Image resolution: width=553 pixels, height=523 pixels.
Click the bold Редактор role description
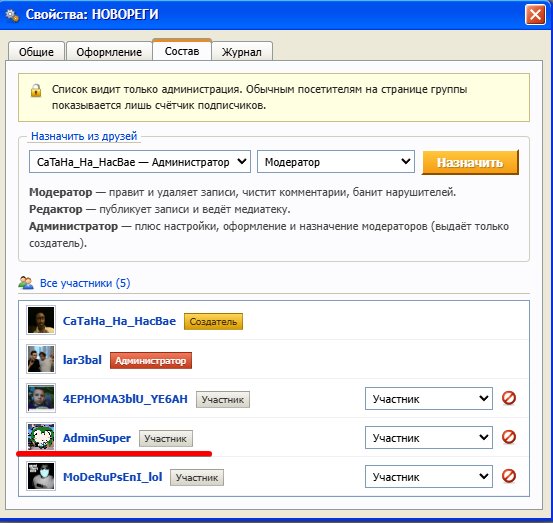click(56, 209)
